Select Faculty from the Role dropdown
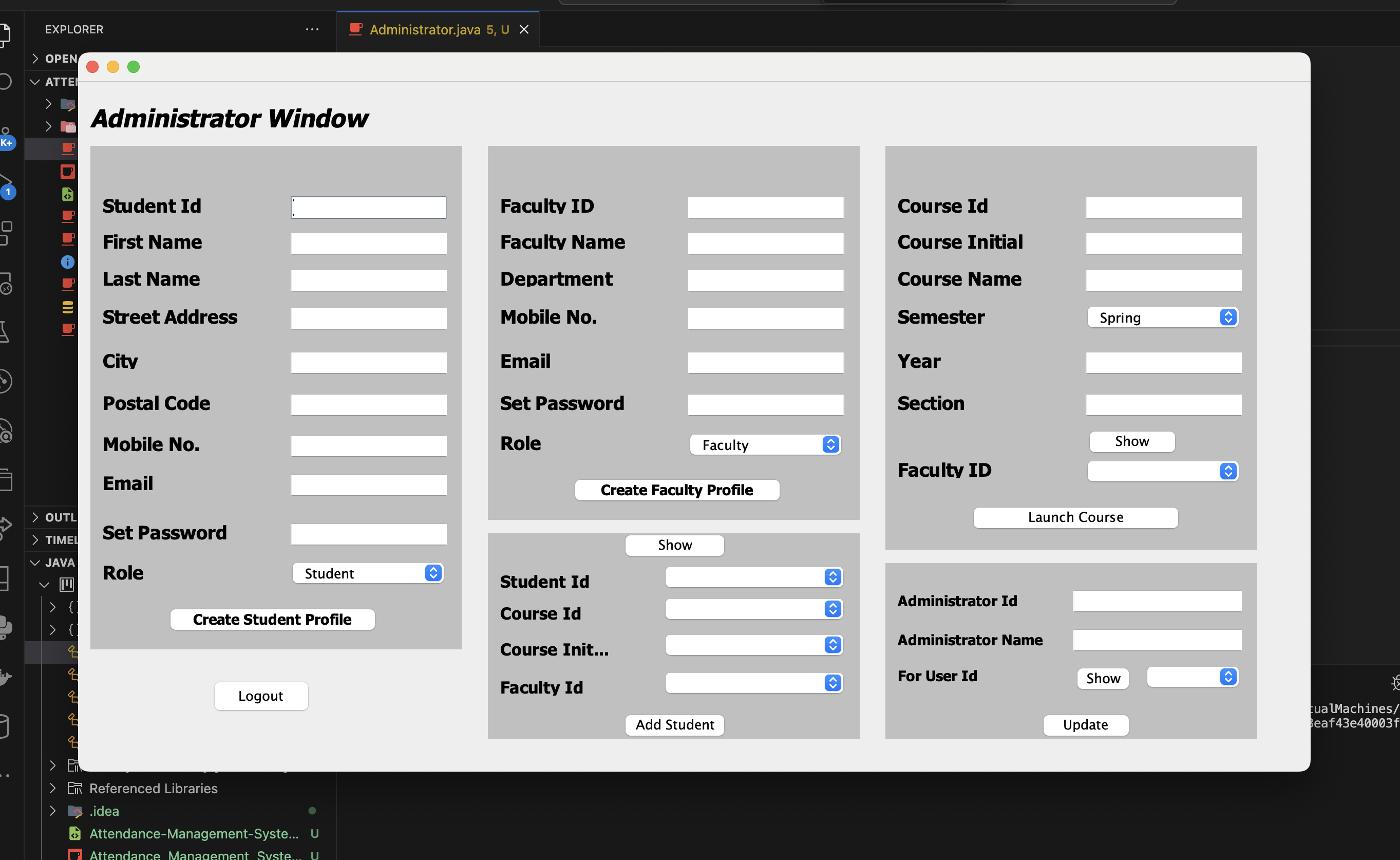Viewport: 1400px width, 860px height. (x=763, y=445)
